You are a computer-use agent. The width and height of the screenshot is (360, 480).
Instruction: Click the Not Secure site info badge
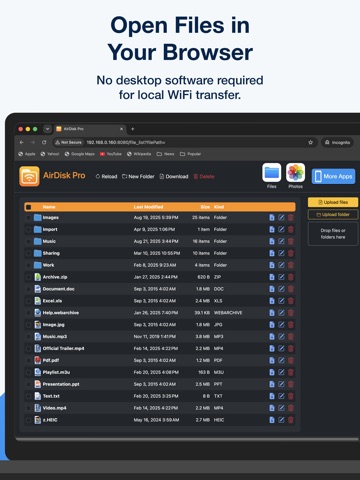coord(68,142)
